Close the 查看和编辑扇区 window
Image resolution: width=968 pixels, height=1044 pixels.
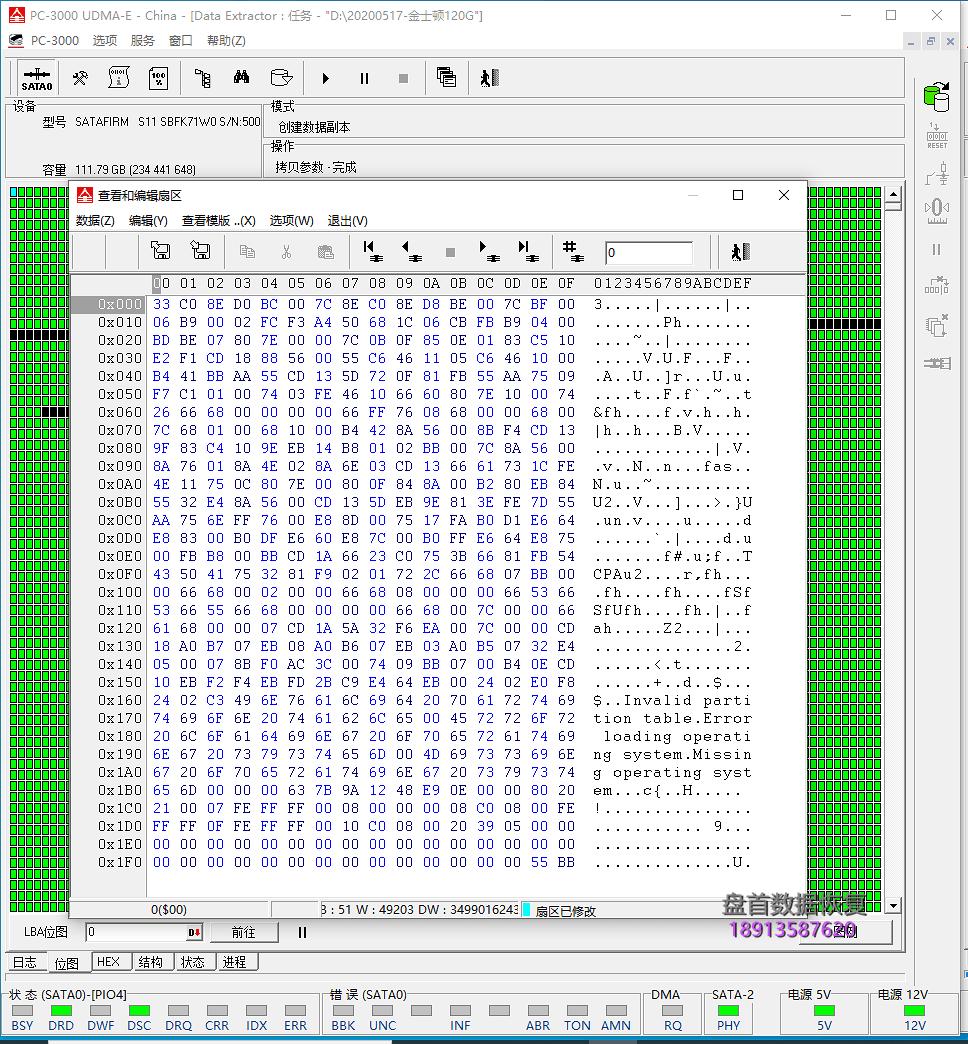(x=784, y=195)
